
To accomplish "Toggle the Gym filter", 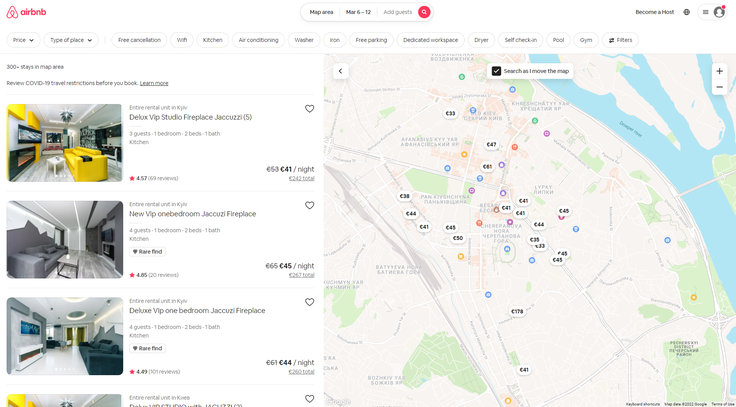I will tap(586, 40).
